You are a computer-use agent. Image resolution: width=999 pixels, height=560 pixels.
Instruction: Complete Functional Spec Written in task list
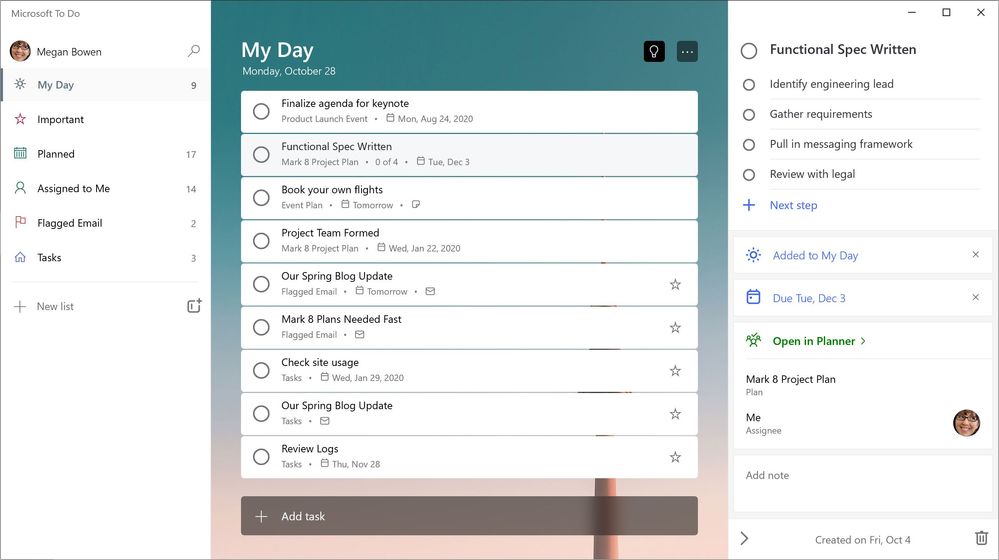[x=261, y=155]
